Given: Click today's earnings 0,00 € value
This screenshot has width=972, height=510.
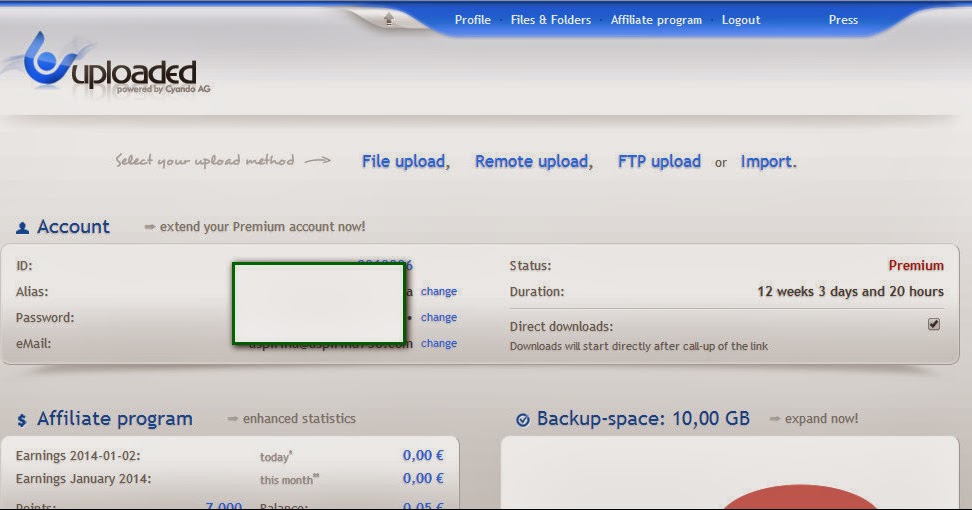Looking at the screenshot, I should click(x=423, y=455).
